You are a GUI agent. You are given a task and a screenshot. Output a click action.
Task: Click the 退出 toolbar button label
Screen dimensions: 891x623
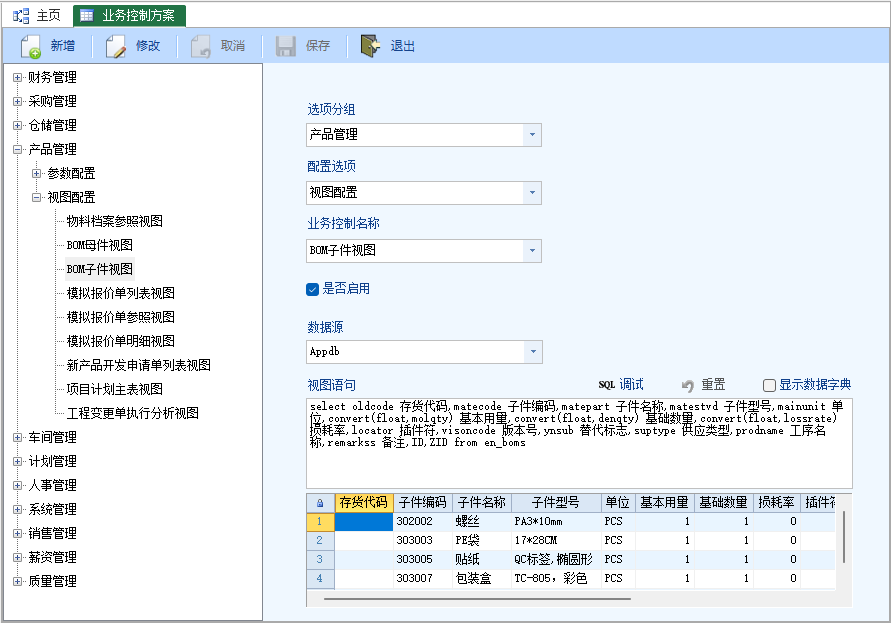click(402, 46)
